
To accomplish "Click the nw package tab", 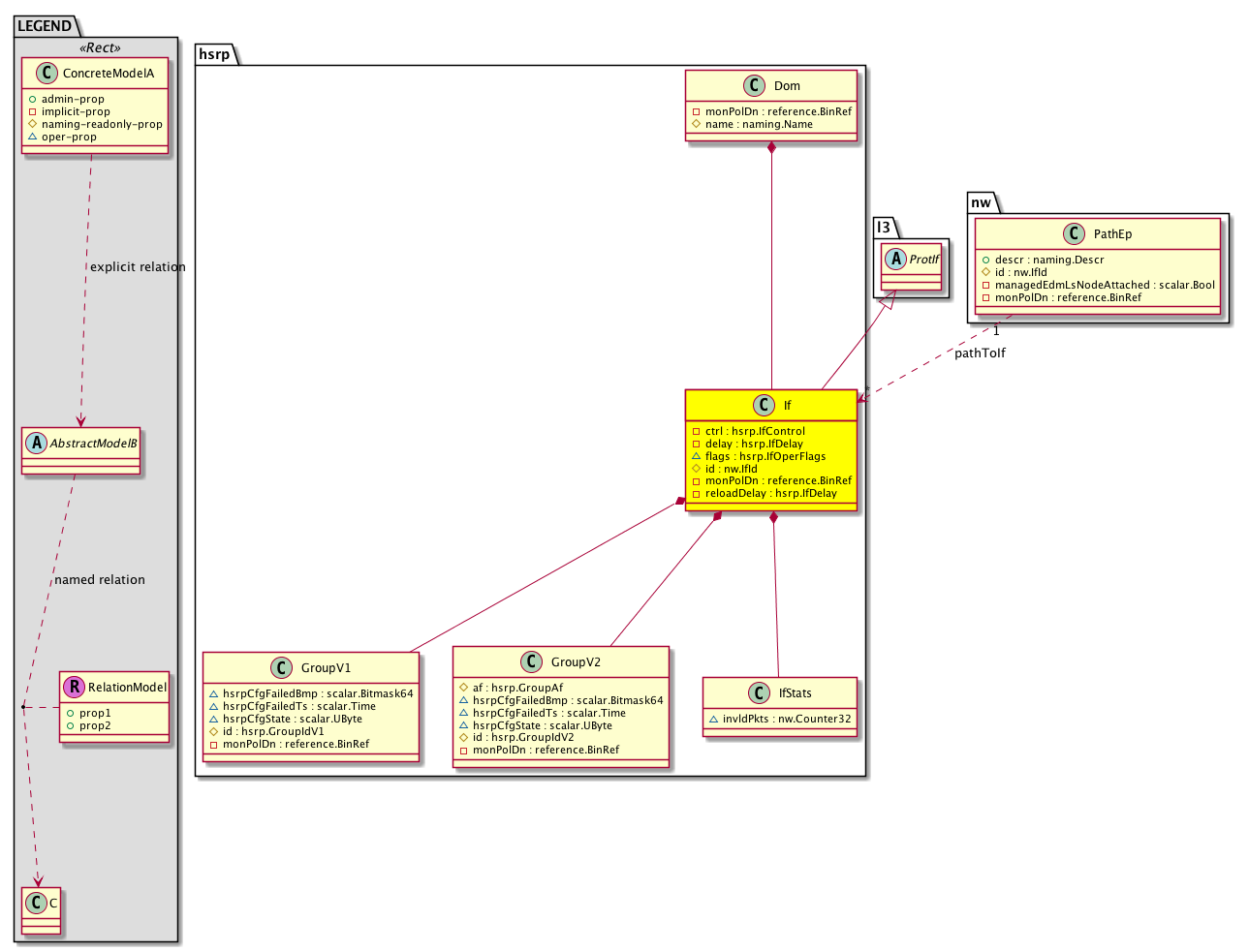I will (981, 202).
